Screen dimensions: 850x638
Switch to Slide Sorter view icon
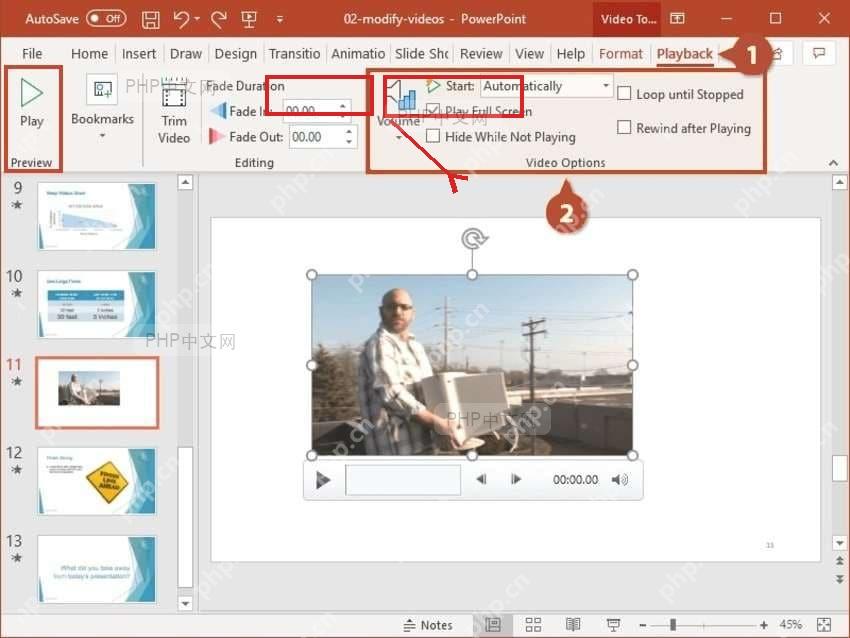[533, 625]
